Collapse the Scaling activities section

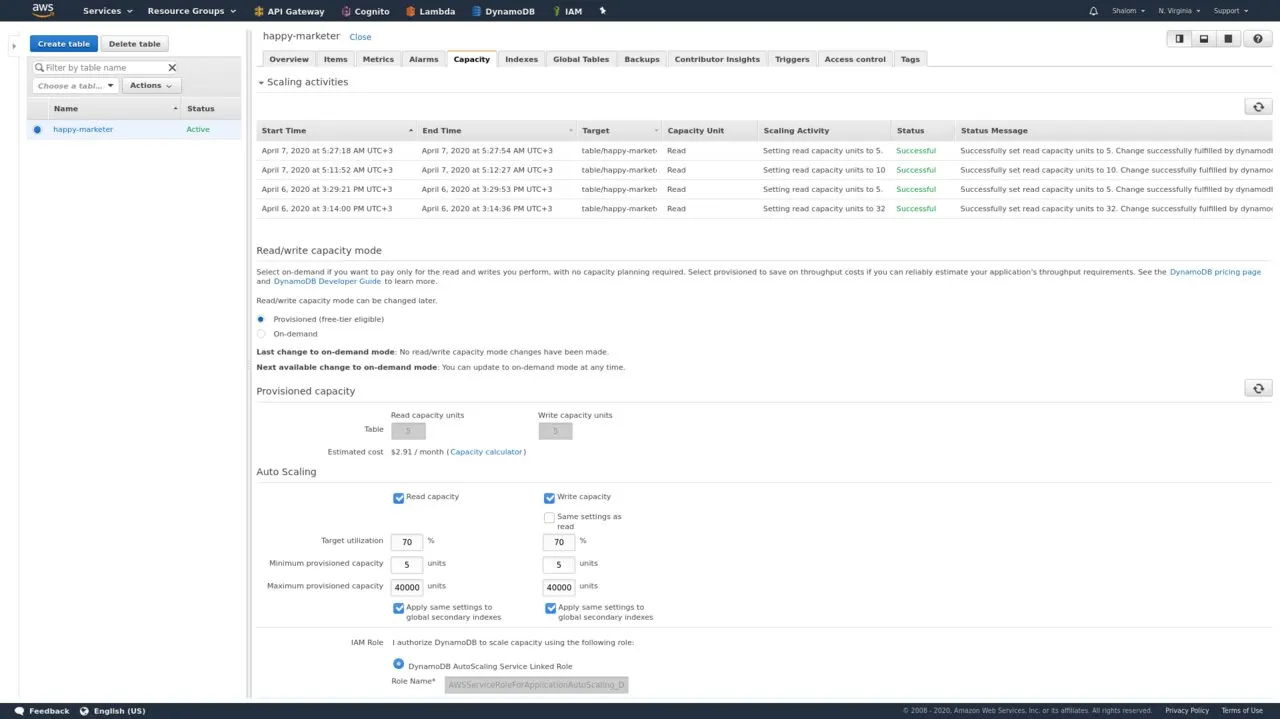pyautogui.click(x=302, y=82)
